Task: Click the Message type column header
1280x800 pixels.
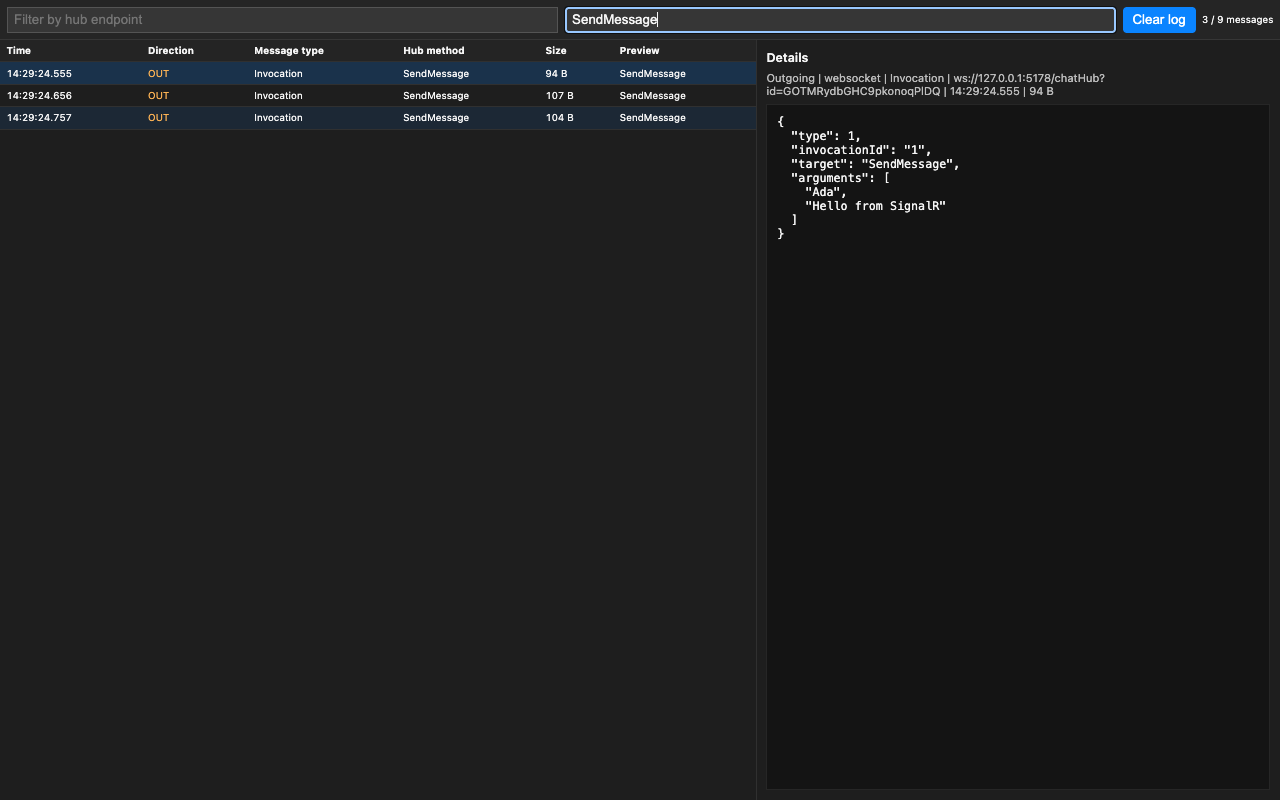Action: tap(289, 51)
